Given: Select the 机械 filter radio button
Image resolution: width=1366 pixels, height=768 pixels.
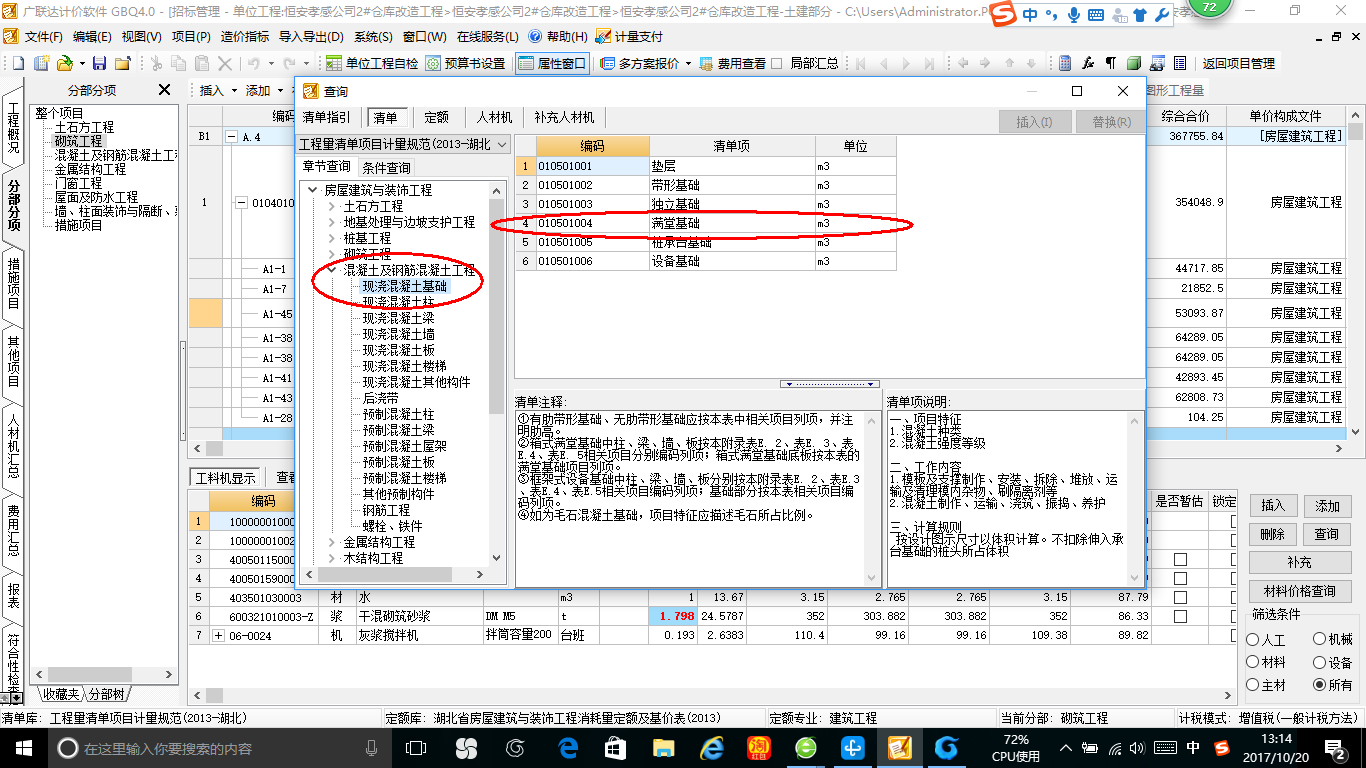Looking at the screenshot, I should pyautogui.click(x=1320, y=639).
